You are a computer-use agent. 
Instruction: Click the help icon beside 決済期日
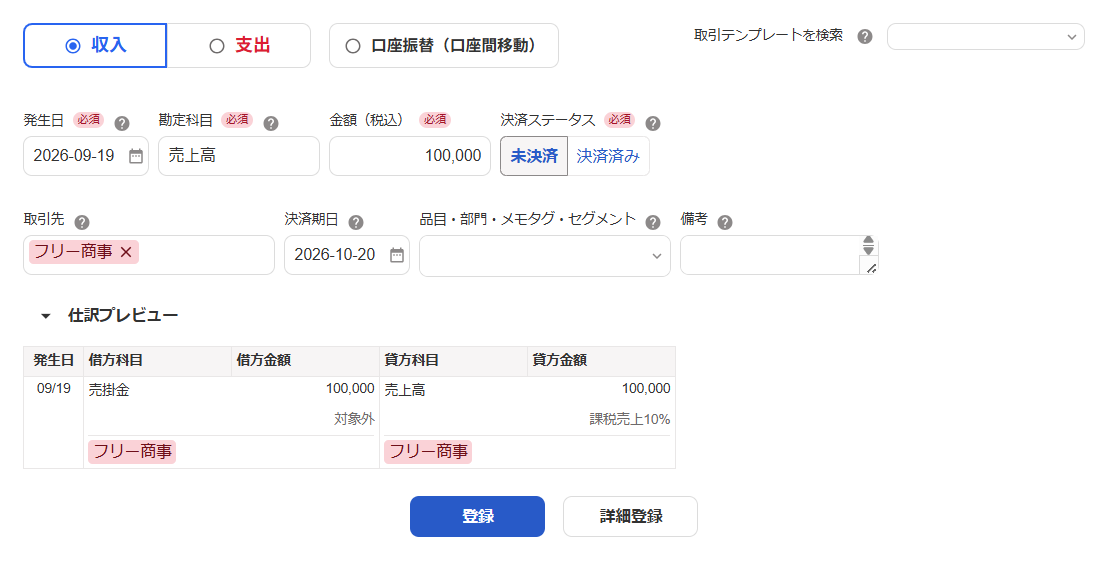pyautogui.click(x=356, y=222)
